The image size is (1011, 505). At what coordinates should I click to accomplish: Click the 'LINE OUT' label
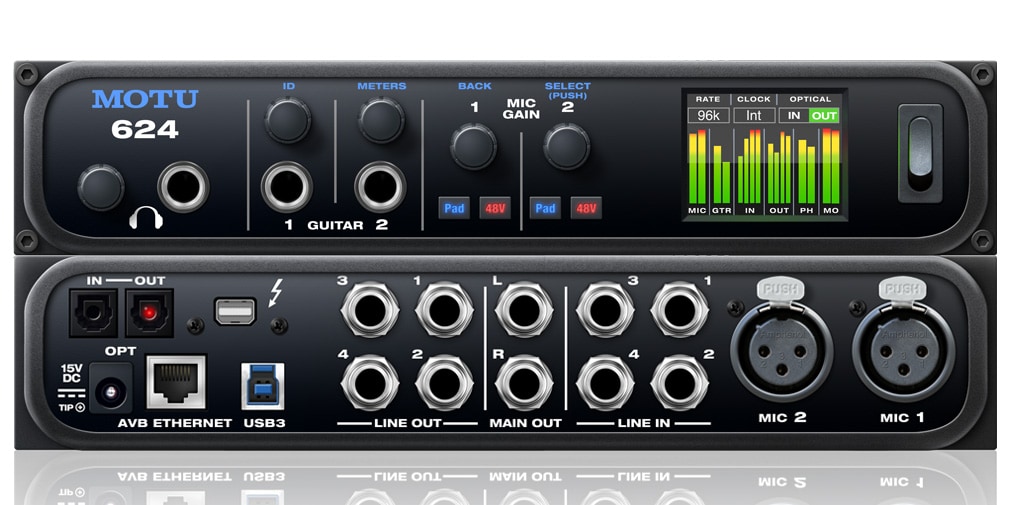tap(407, 424)
